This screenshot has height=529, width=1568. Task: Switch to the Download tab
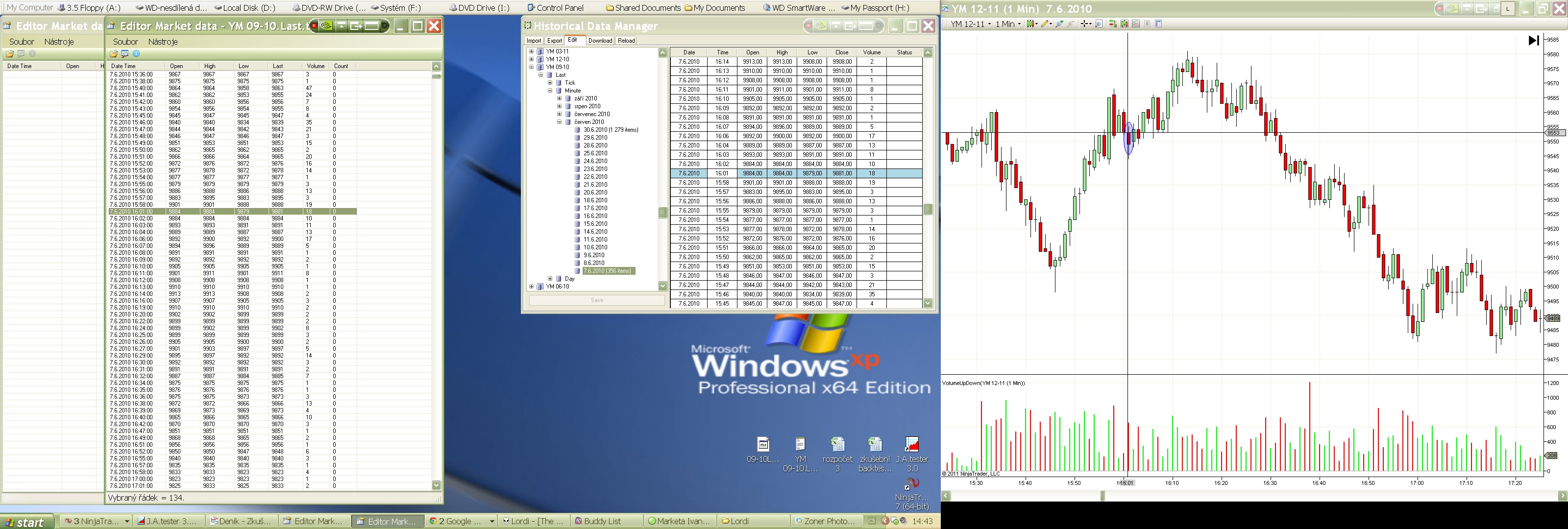pyautogui.click(x=600, y=41)
